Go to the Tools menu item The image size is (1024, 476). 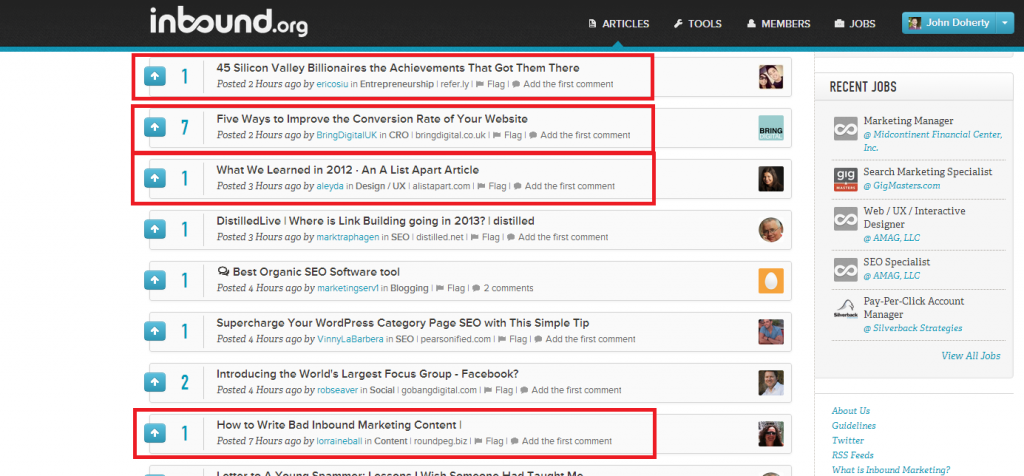(698, 23)
